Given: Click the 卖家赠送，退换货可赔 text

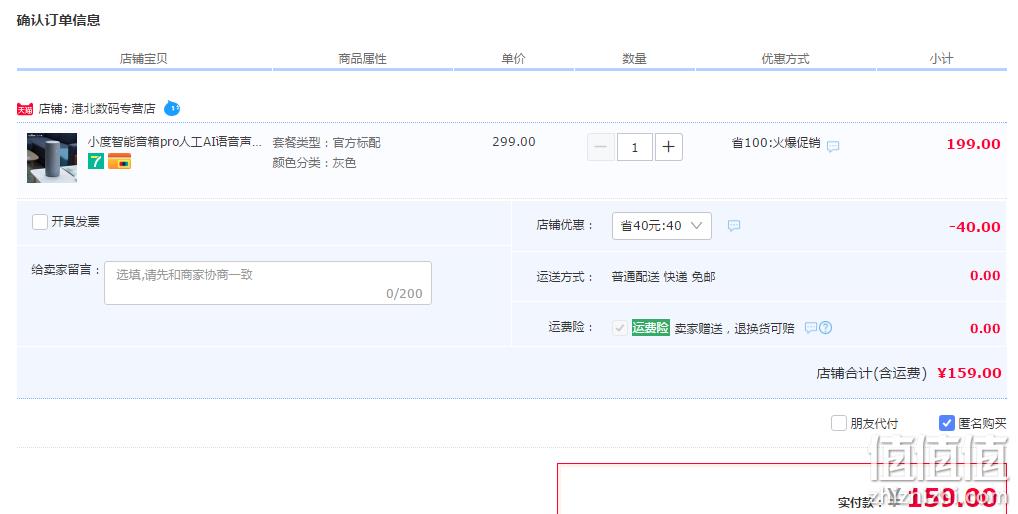Looking at the screenshot, I should pyautogui.click(x=734, y=328).
